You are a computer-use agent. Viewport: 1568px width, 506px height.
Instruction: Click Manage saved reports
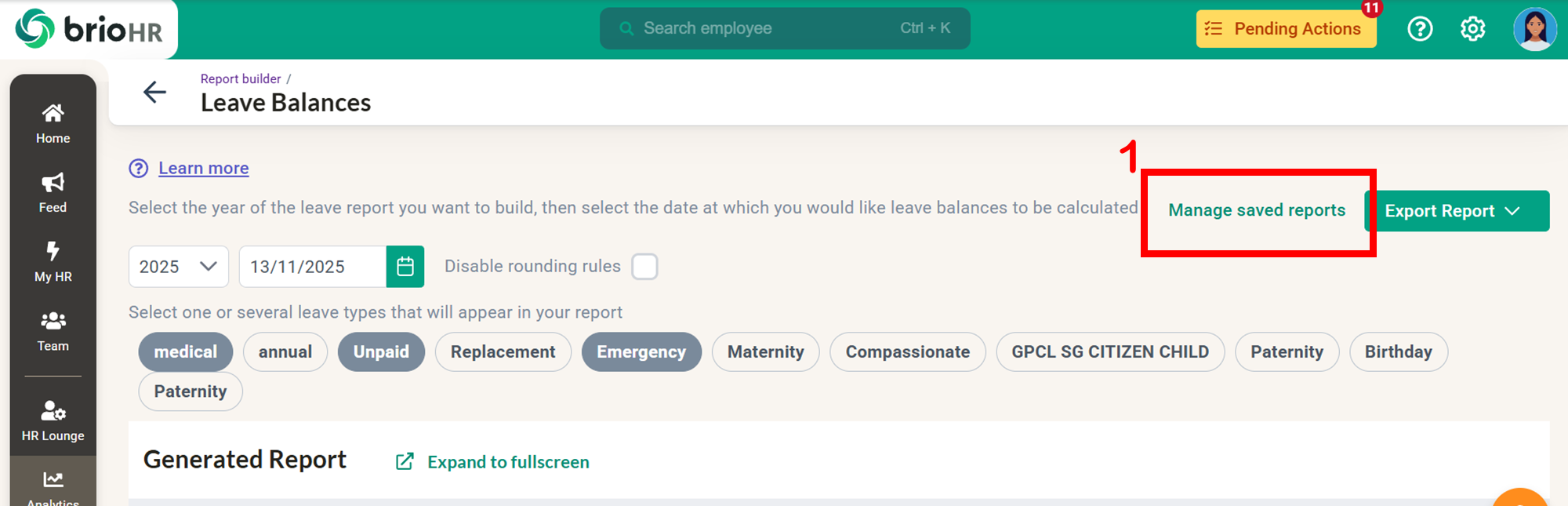(x=1256, y=210)
